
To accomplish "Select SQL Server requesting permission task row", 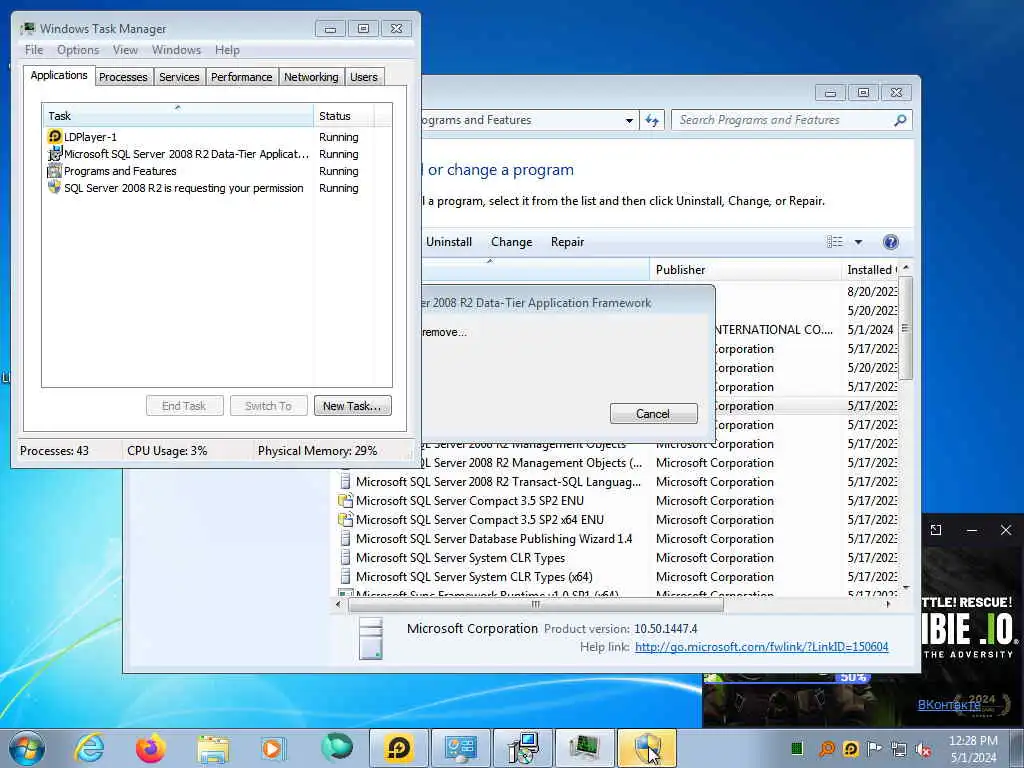I will [217, 188].
